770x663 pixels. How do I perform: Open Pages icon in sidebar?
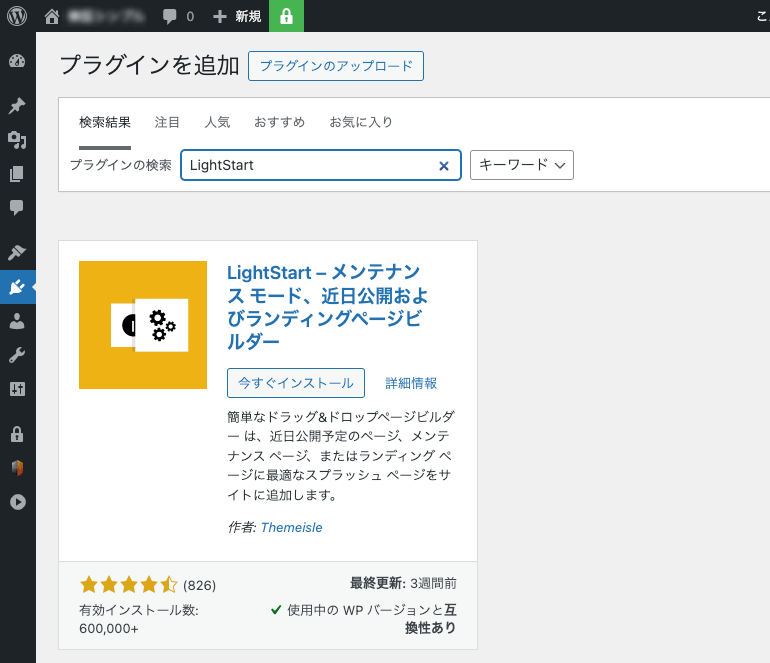tap(17, 174)
